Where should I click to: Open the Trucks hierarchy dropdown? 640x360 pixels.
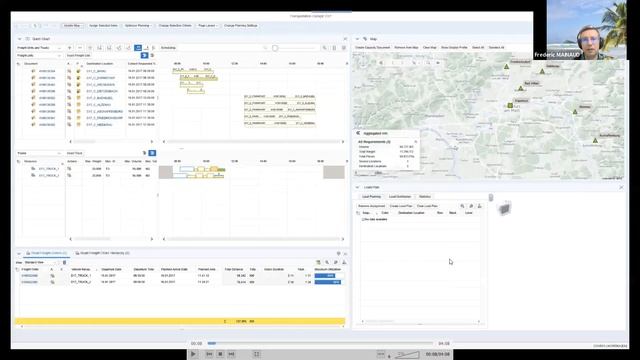(x=39, y=153)
